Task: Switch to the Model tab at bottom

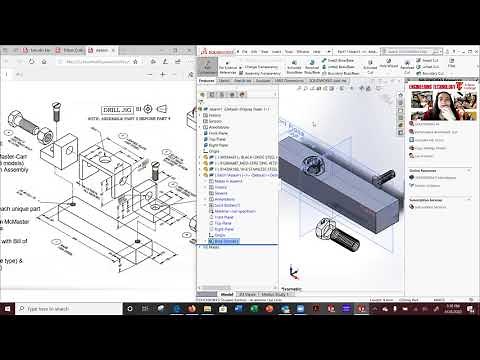Action: (227, 294)
